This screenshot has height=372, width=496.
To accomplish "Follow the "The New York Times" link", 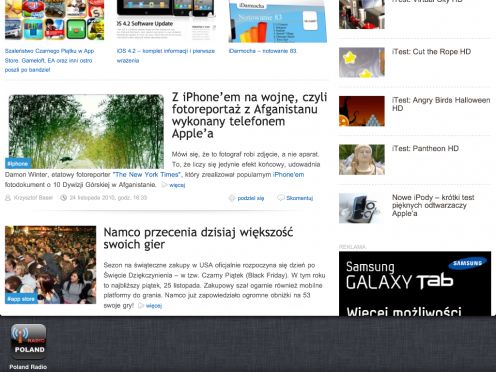I will (147, 175).
